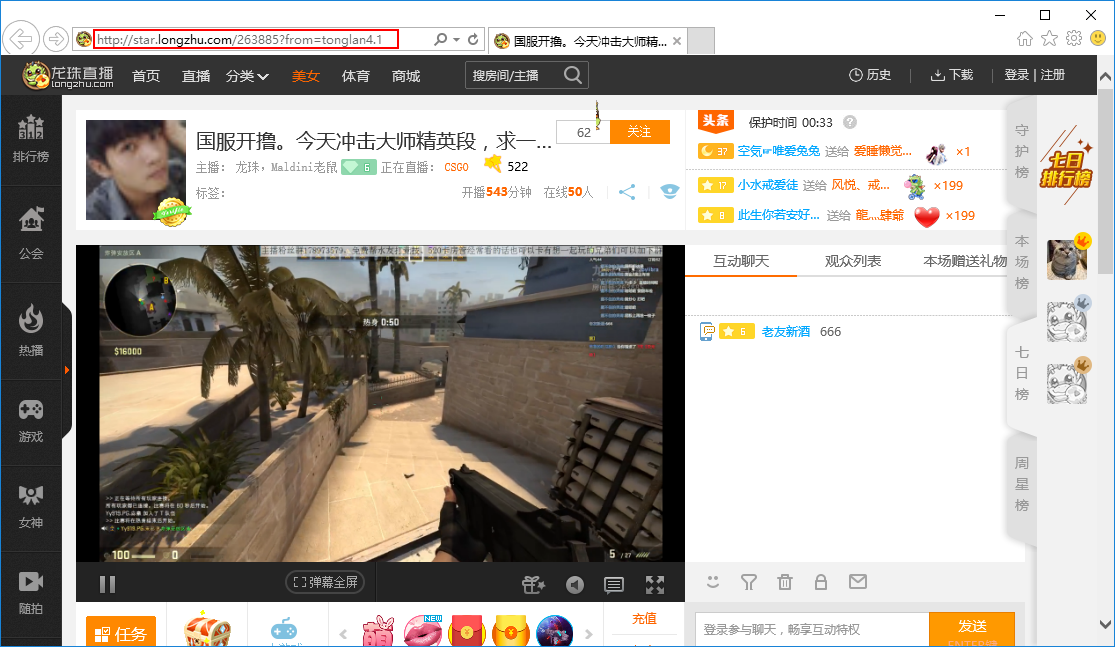Image resolution: width=1115 pixels, height=647 pixels.
Task: Open the 排行榜 ranking sidebar icon
Action: (x=31, y=139)
